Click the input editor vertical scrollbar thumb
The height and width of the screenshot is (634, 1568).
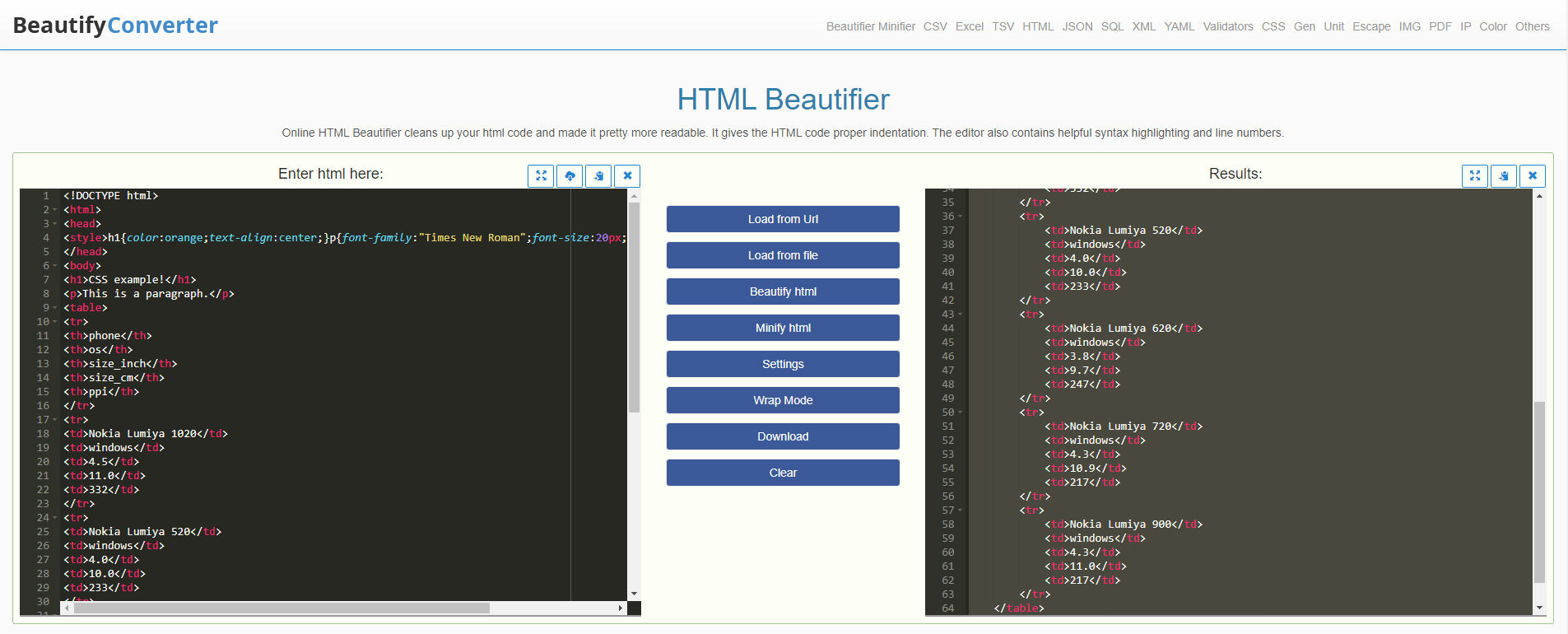634,307
